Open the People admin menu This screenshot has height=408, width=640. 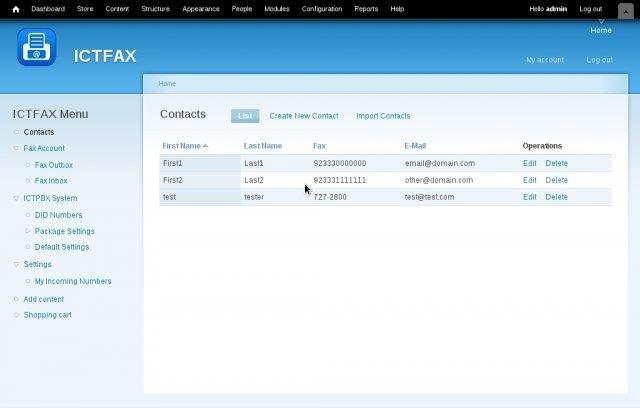point(242,9)
